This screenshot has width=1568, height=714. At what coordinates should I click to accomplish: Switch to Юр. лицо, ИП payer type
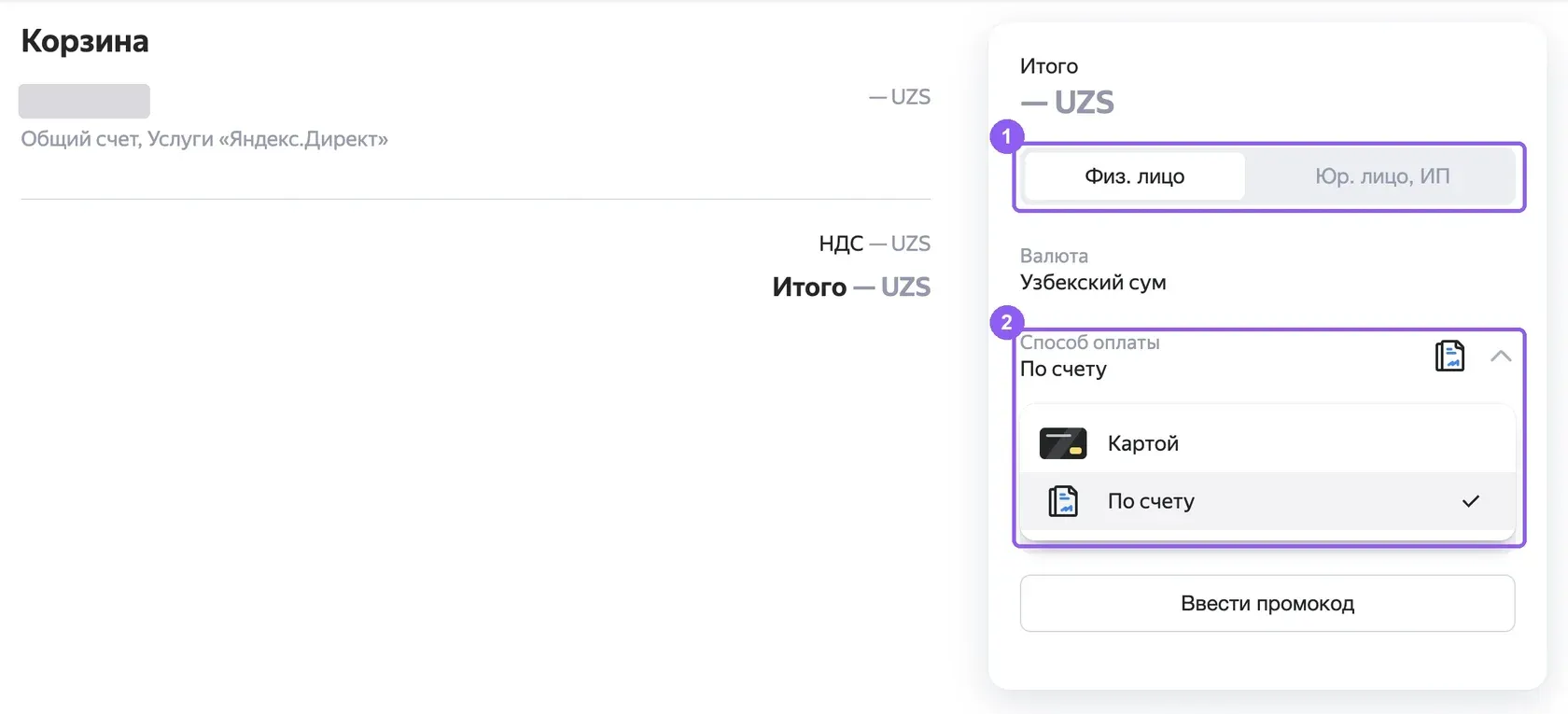(x=1381, y=176)
